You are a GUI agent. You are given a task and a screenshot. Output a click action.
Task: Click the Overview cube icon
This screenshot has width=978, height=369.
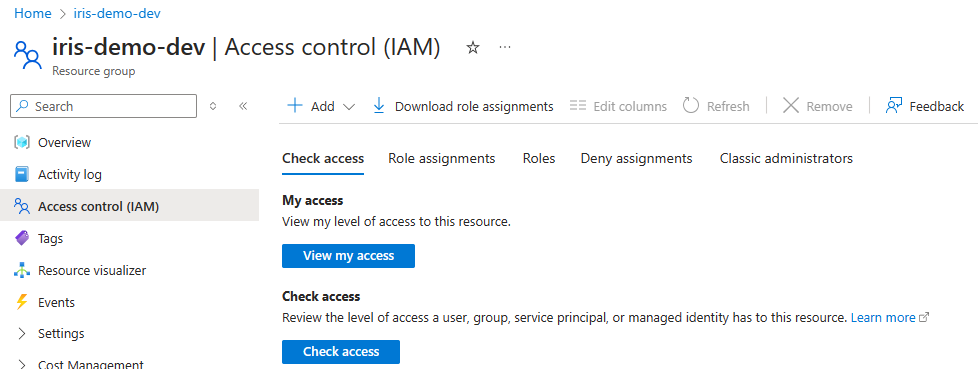[x=22, y=143]
